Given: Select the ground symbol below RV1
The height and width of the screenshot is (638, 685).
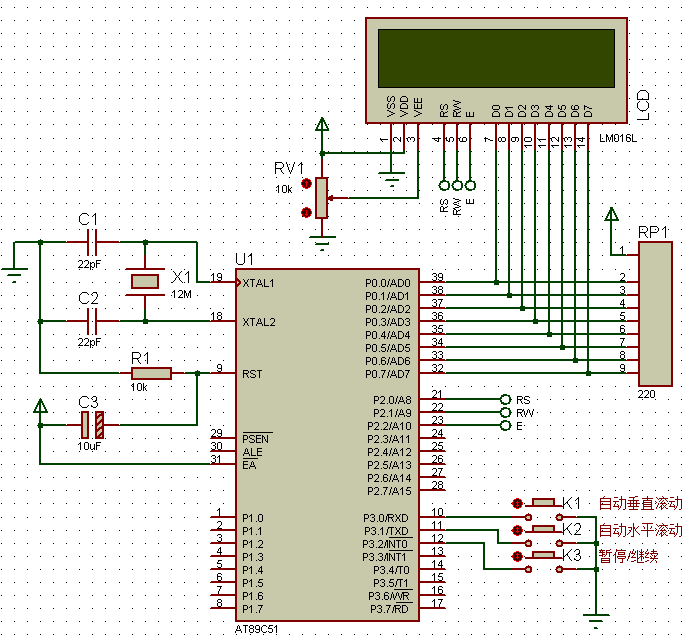Looking at the screenshot, I should click(x=322, y=243).
